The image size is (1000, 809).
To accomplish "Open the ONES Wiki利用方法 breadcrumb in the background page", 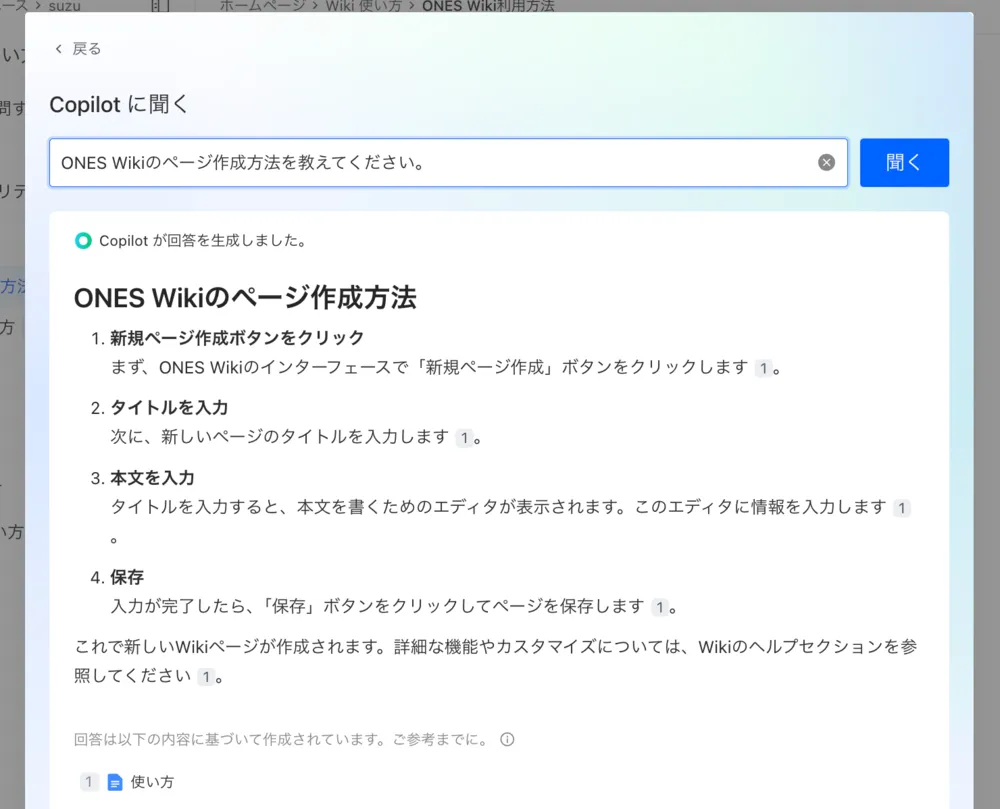I will coord(488,6).
